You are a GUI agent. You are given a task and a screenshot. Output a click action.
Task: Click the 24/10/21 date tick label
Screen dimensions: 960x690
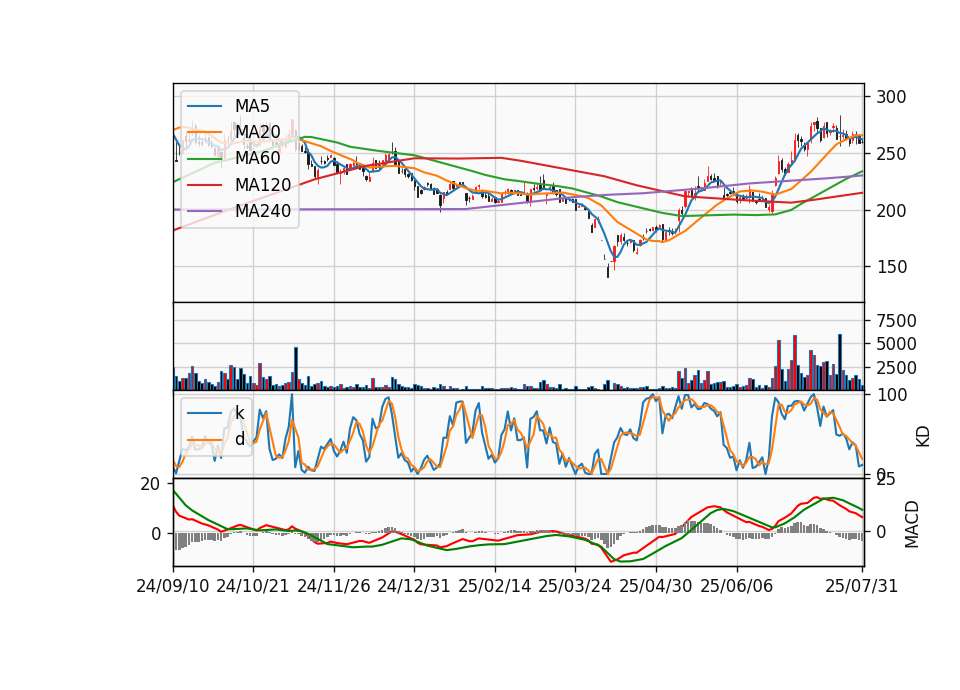point(253,586)
